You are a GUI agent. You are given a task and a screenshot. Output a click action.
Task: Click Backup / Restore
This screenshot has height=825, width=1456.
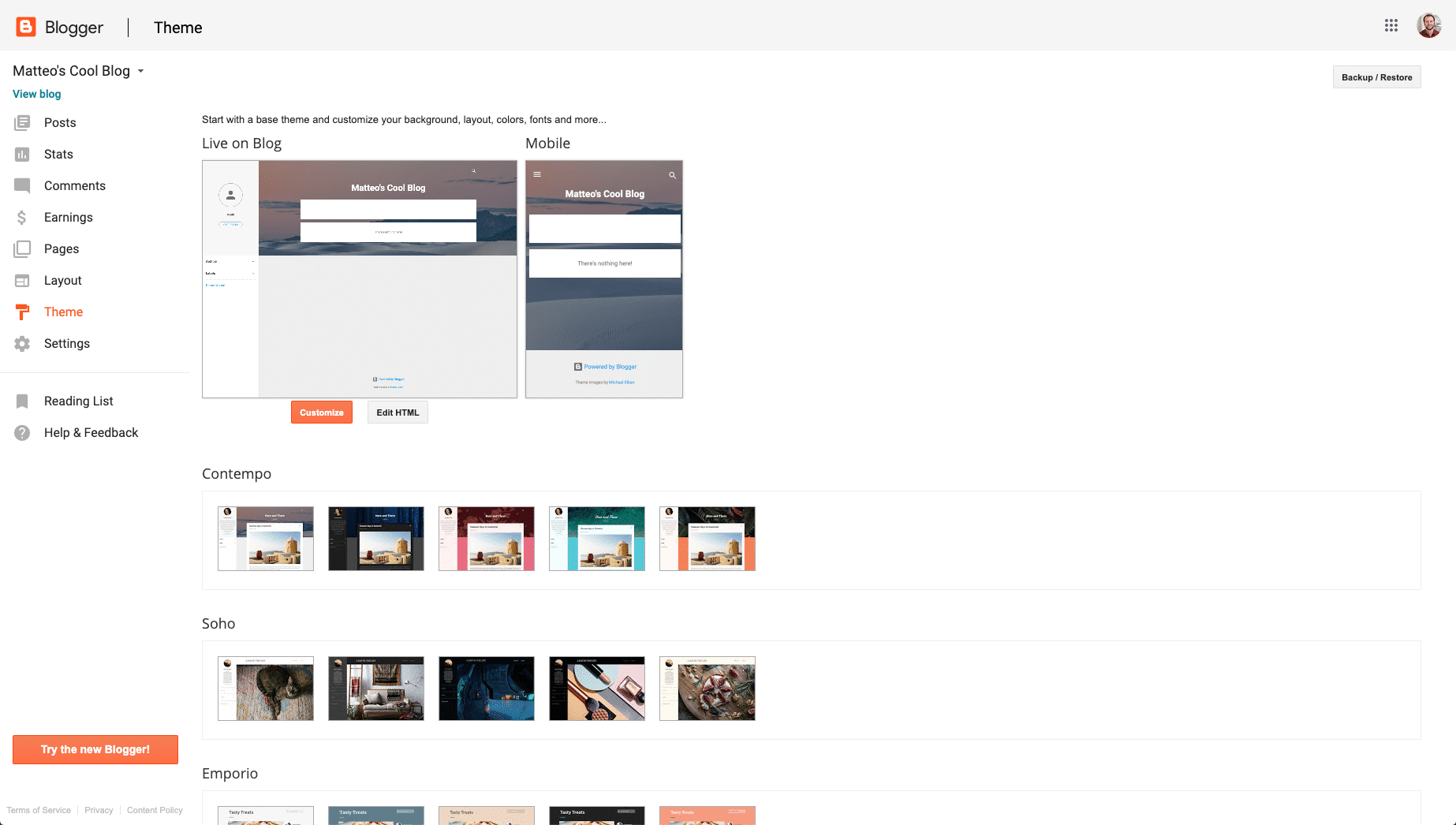tap(1376, 77)
